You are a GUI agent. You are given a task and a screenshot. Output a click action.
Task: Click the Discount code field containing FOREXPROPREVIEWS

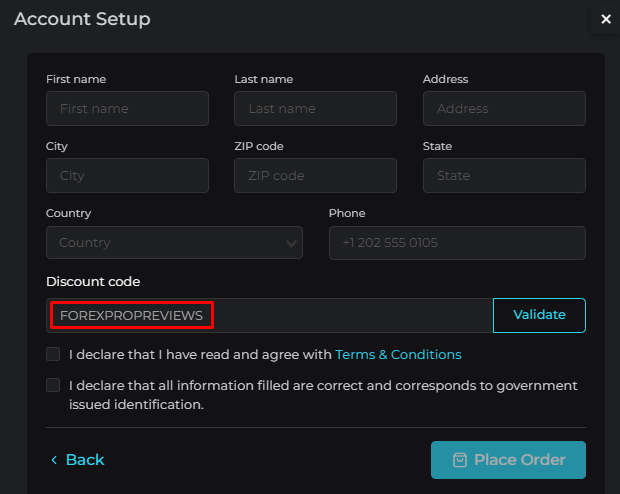point(270,315)
